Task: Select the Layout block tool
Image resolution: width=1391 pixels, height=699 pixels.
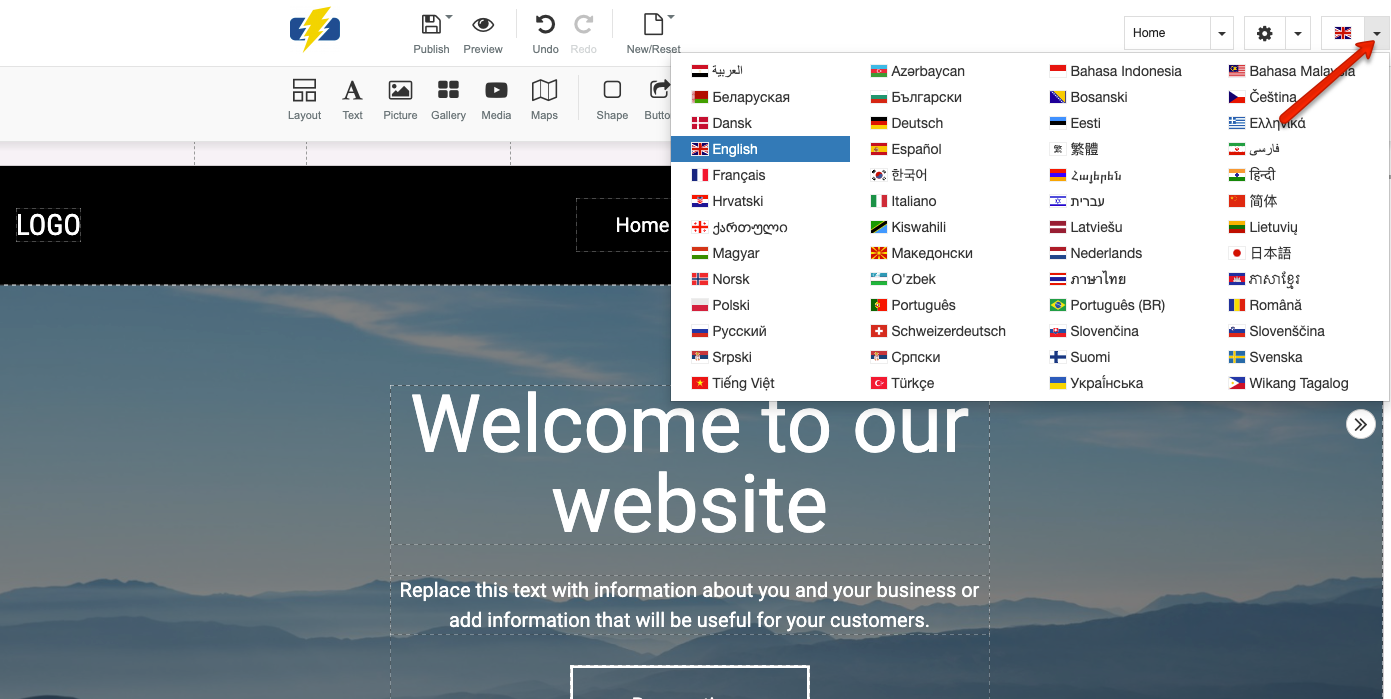Action: (x=304, y=98)
